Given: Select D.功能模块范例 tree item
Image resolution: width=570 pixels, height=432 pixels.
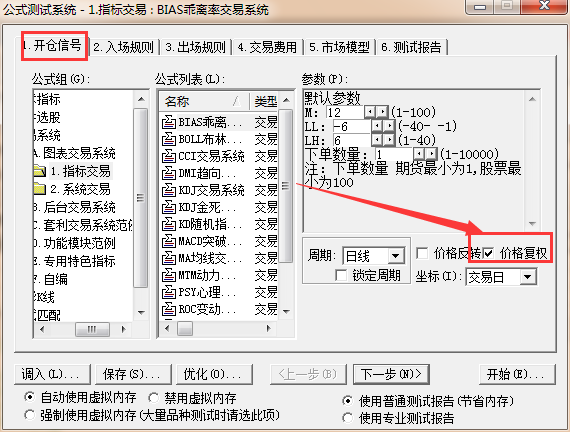Looking at the screenshot, I should pos(75,243).
